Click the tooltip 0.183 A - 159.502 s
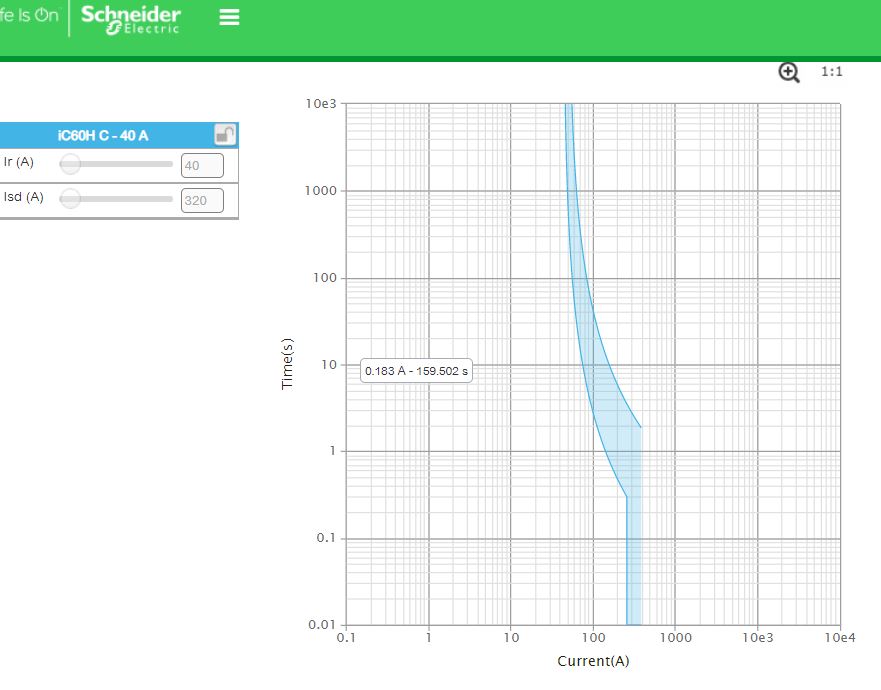 416,371
